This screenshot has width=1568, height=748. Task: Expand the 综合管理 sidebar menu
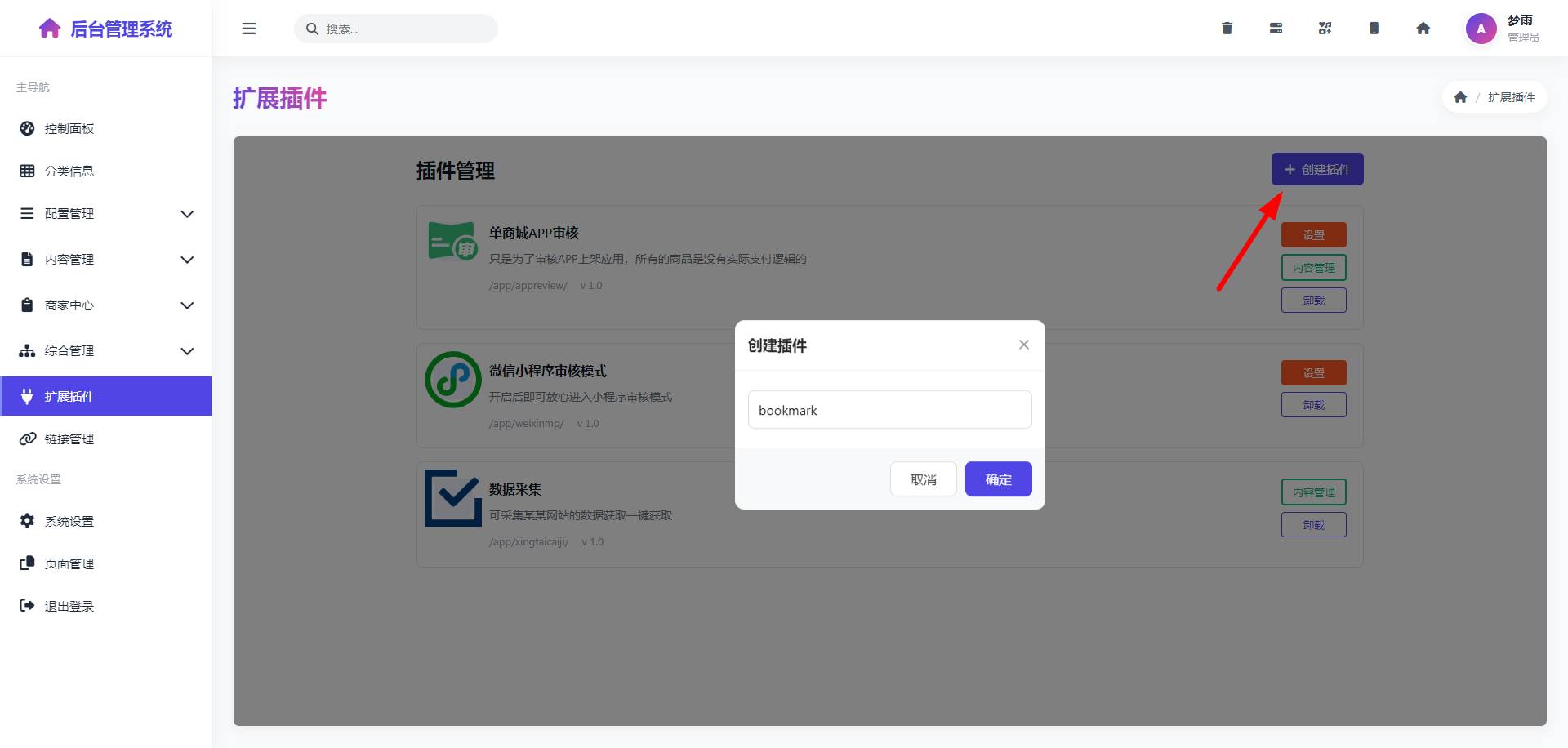(x=106, y=351)
